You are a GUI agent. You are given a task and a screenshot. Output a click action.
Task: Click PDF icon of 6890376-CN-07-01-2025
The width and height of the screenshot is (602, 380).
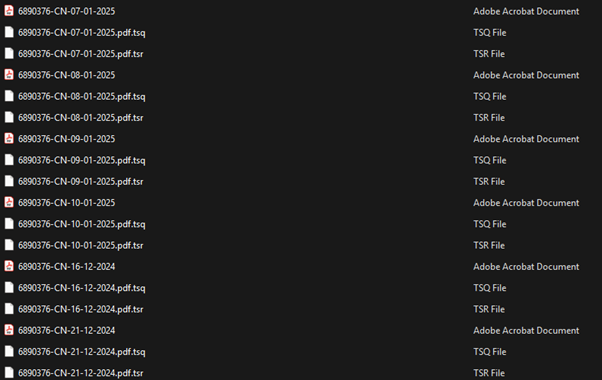pyautogui.click(x=9, y=11)
